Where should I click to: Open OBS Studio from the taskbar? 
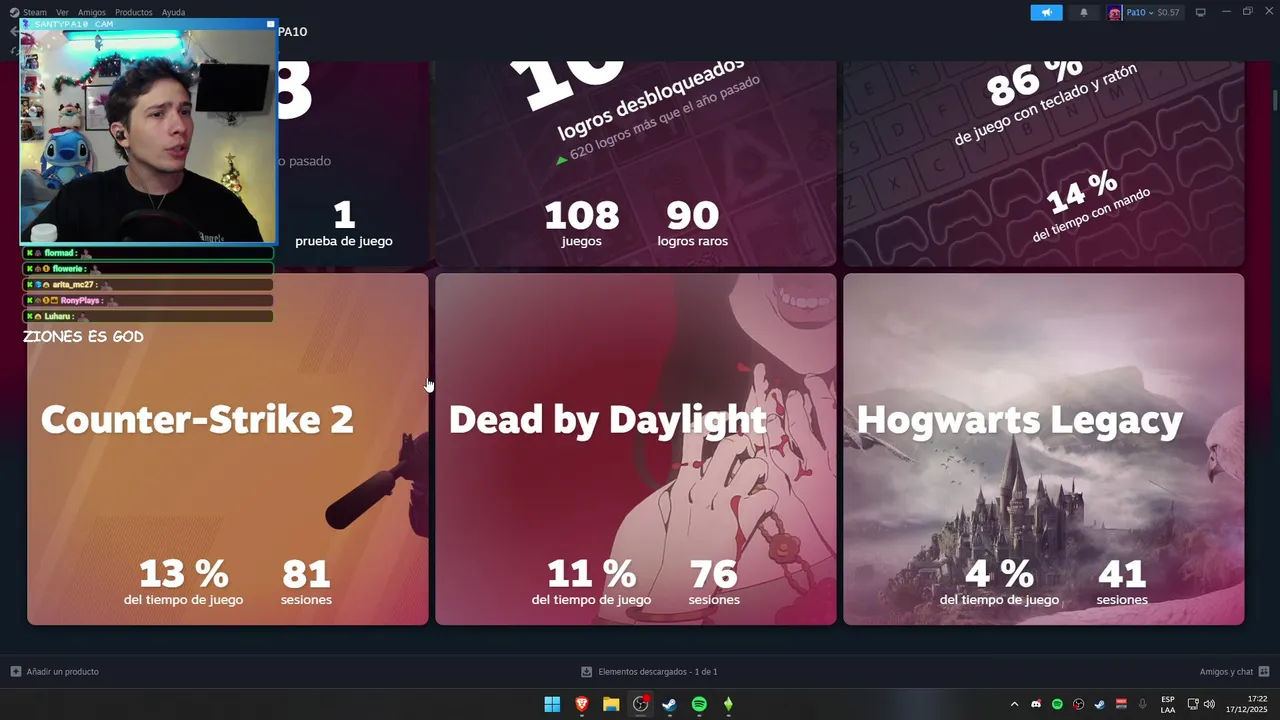pos(641,704)
